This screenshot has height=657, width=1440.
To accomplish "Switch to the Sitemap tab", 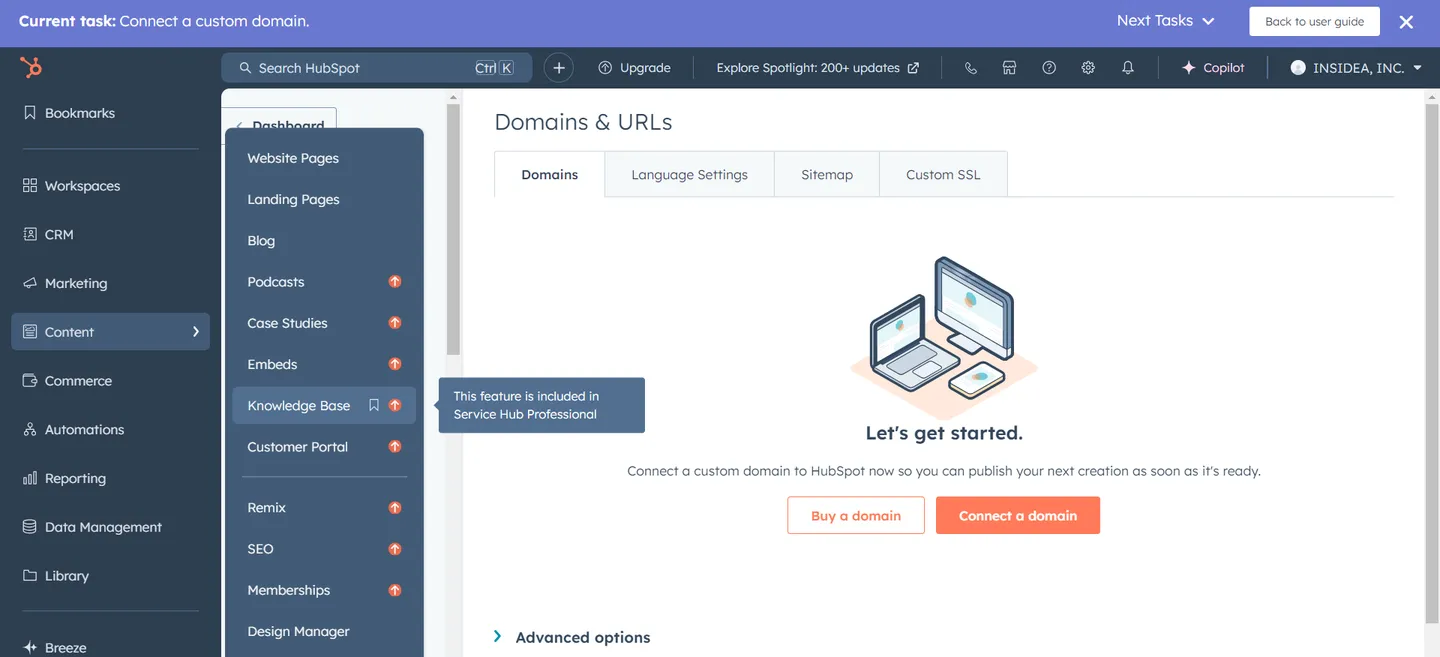I will click(827, 174).
